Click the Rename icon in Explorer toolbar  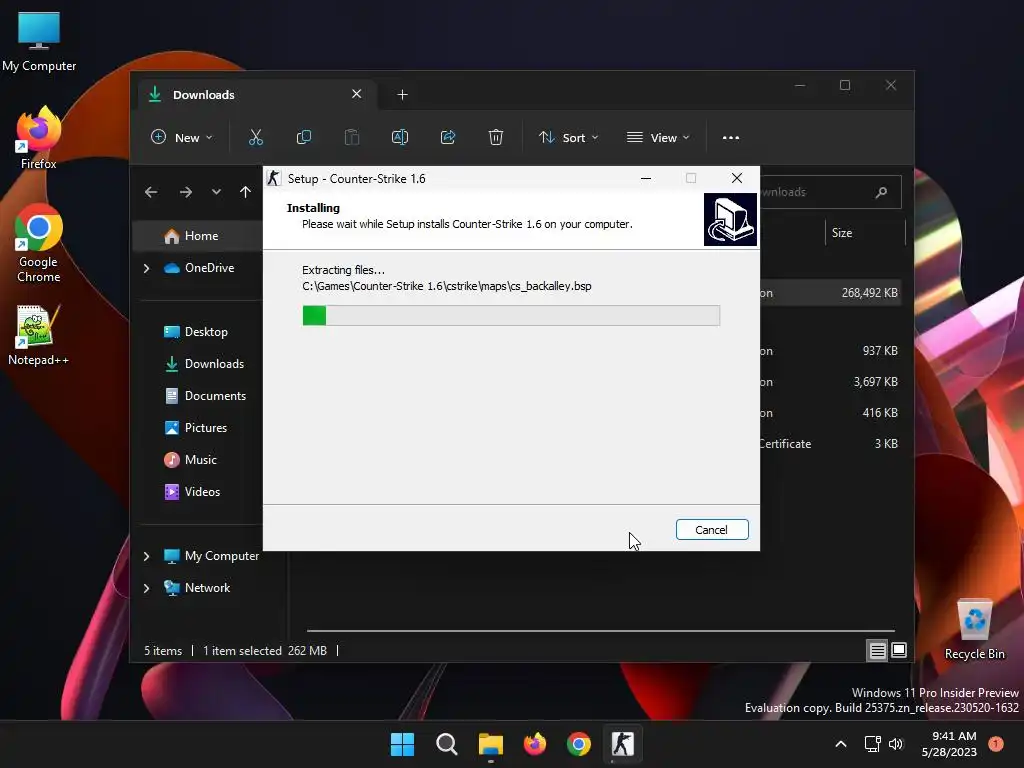400,137
